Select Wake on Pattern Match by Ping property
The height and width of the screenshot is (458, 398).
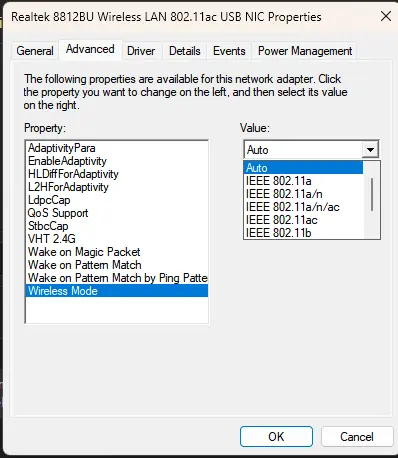[117, 278]
